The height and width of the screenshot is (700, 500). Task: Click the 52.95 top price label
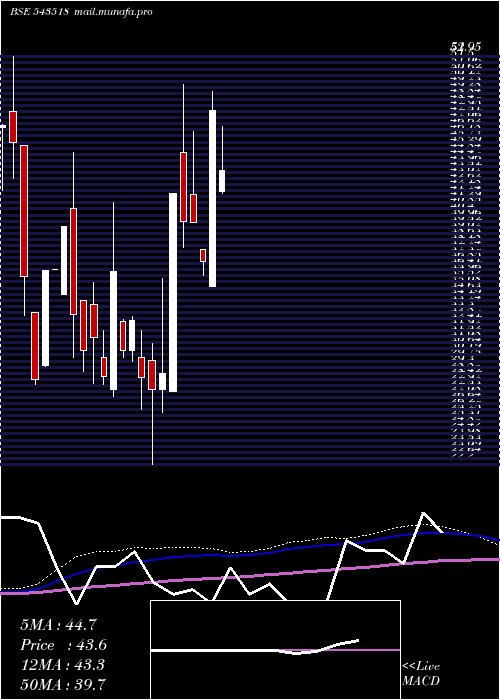pos(465,46)
